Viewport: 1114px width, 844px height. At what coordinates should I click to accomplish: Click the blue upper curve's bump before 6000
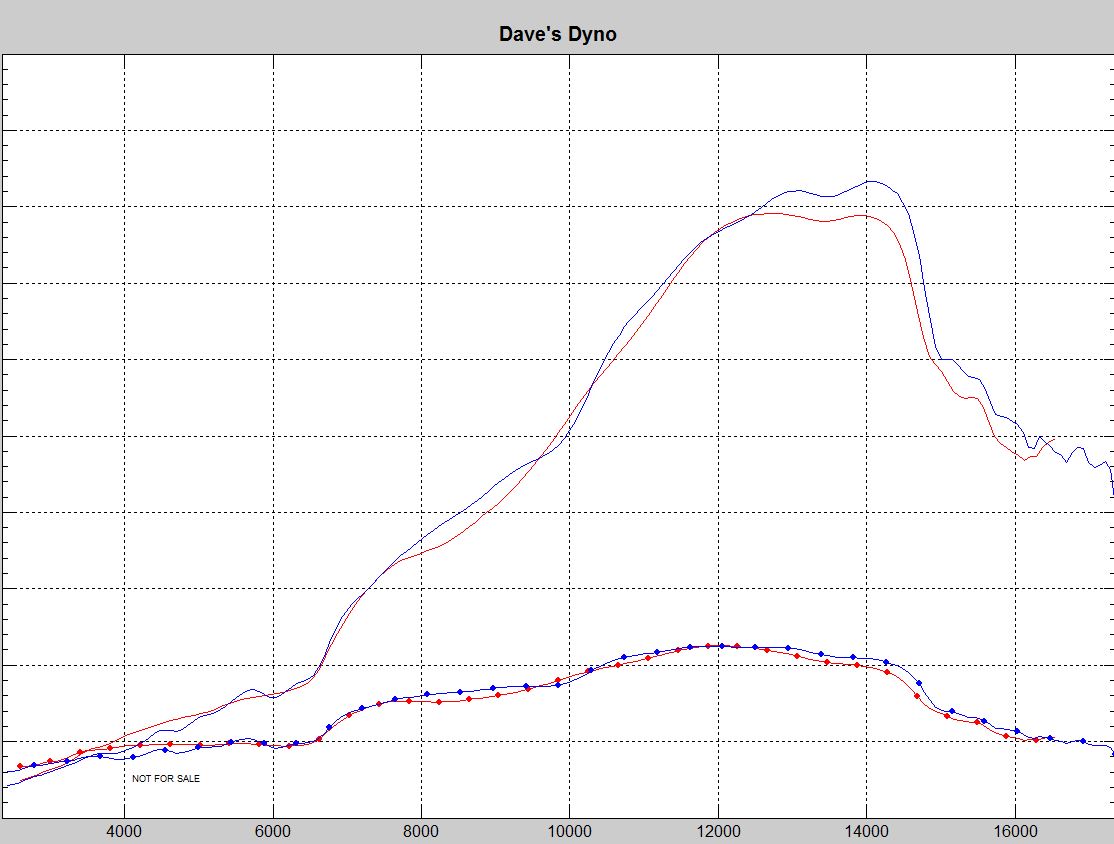point(251,689)
